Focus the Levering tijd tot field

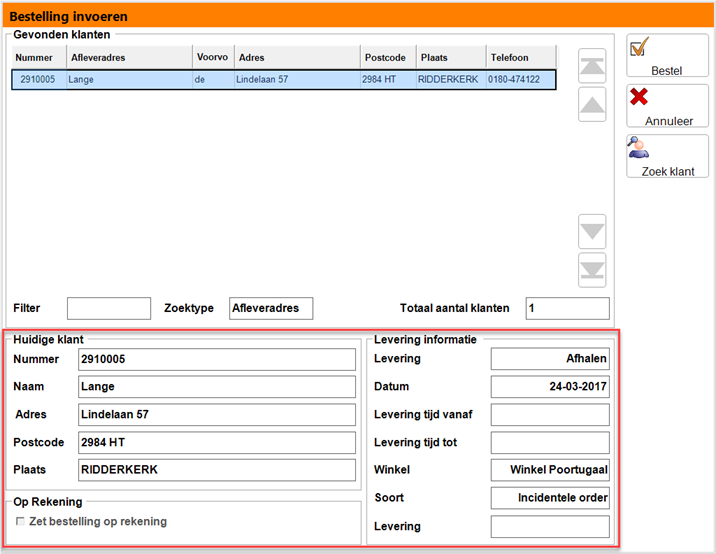click(550, 443)
